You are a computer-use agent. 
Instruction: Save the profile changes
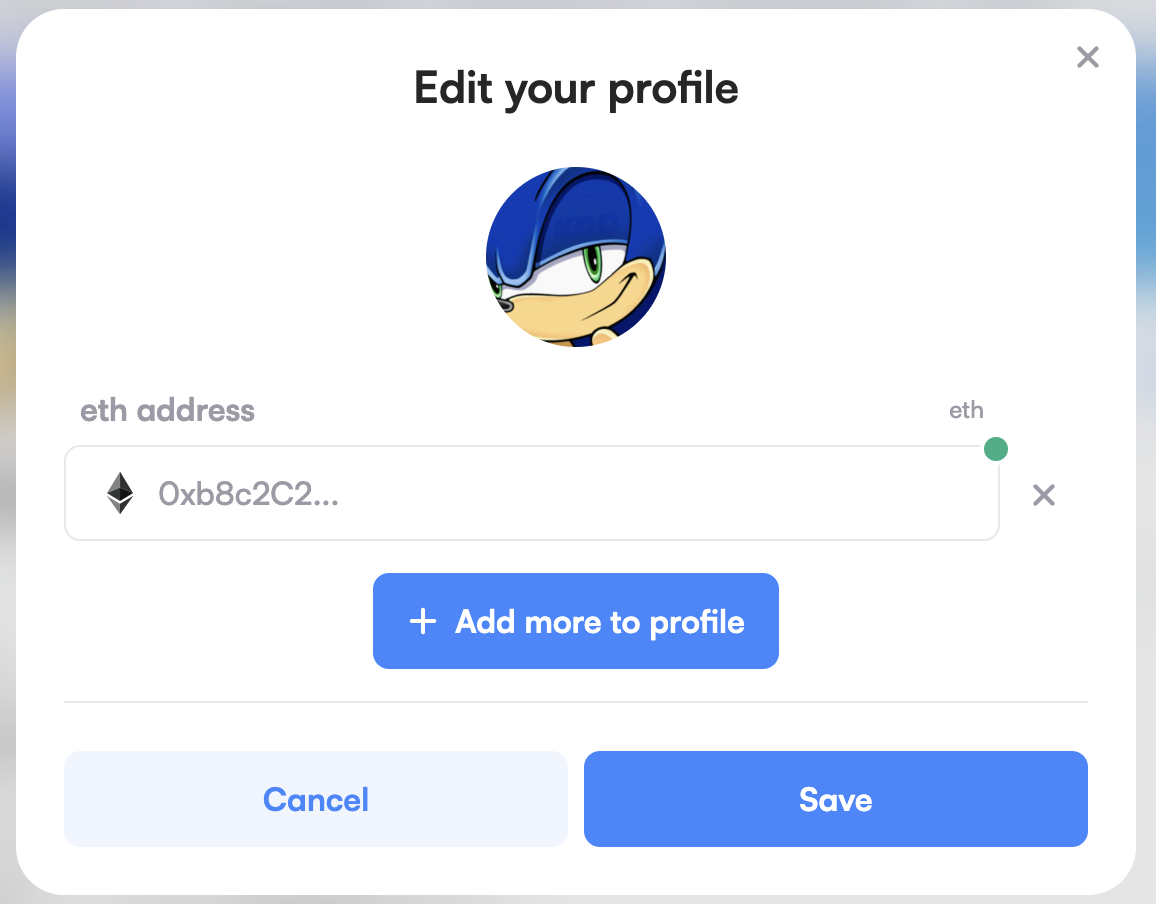835,799
